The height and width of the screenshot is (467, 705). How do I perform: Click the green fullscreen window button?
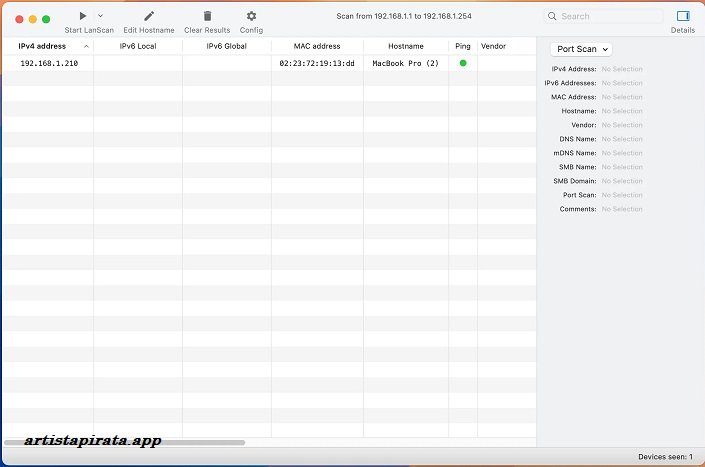[x=46, y=19]
